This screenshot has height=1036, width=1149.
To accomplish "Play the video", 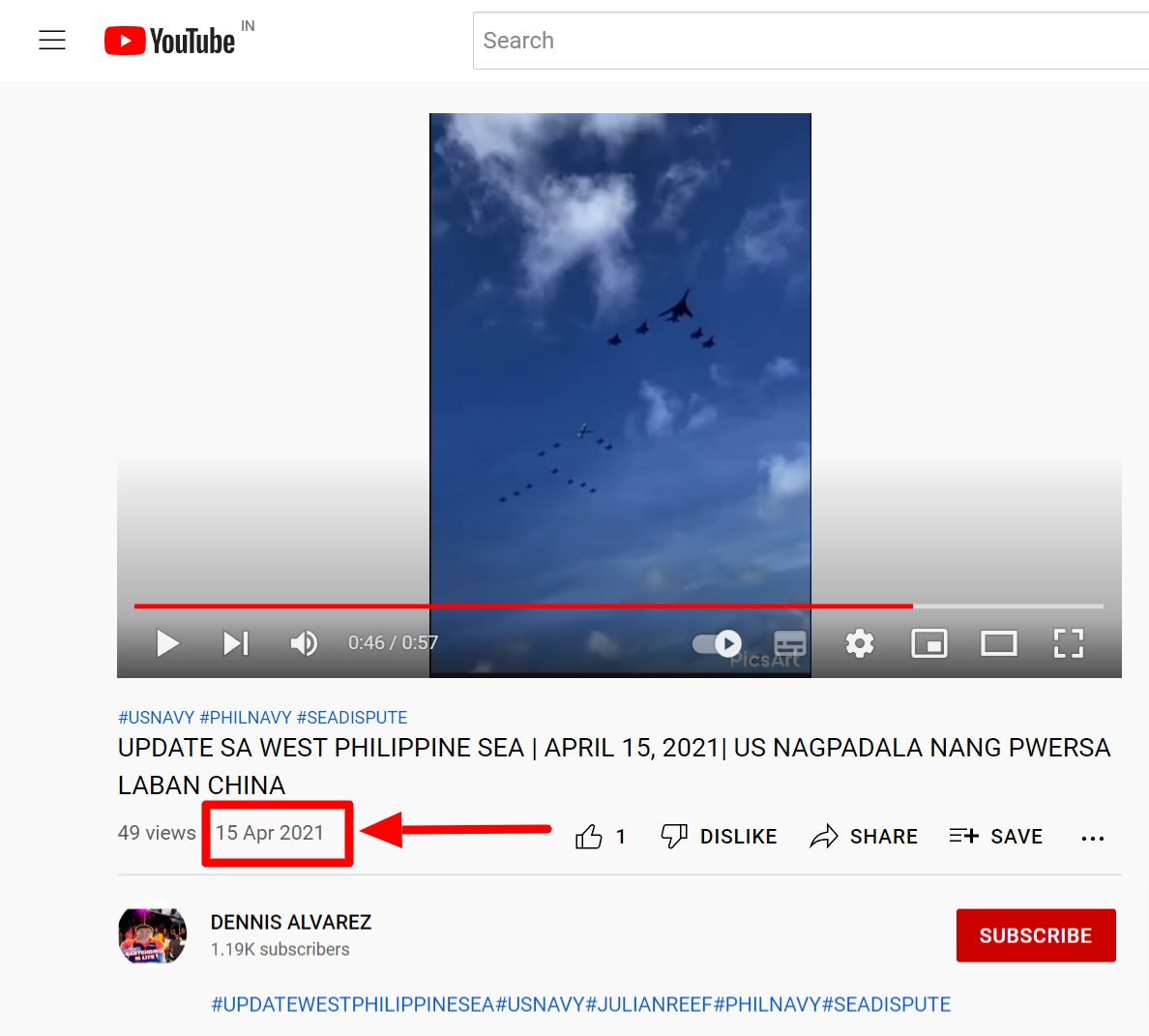I will click(168, 644).
